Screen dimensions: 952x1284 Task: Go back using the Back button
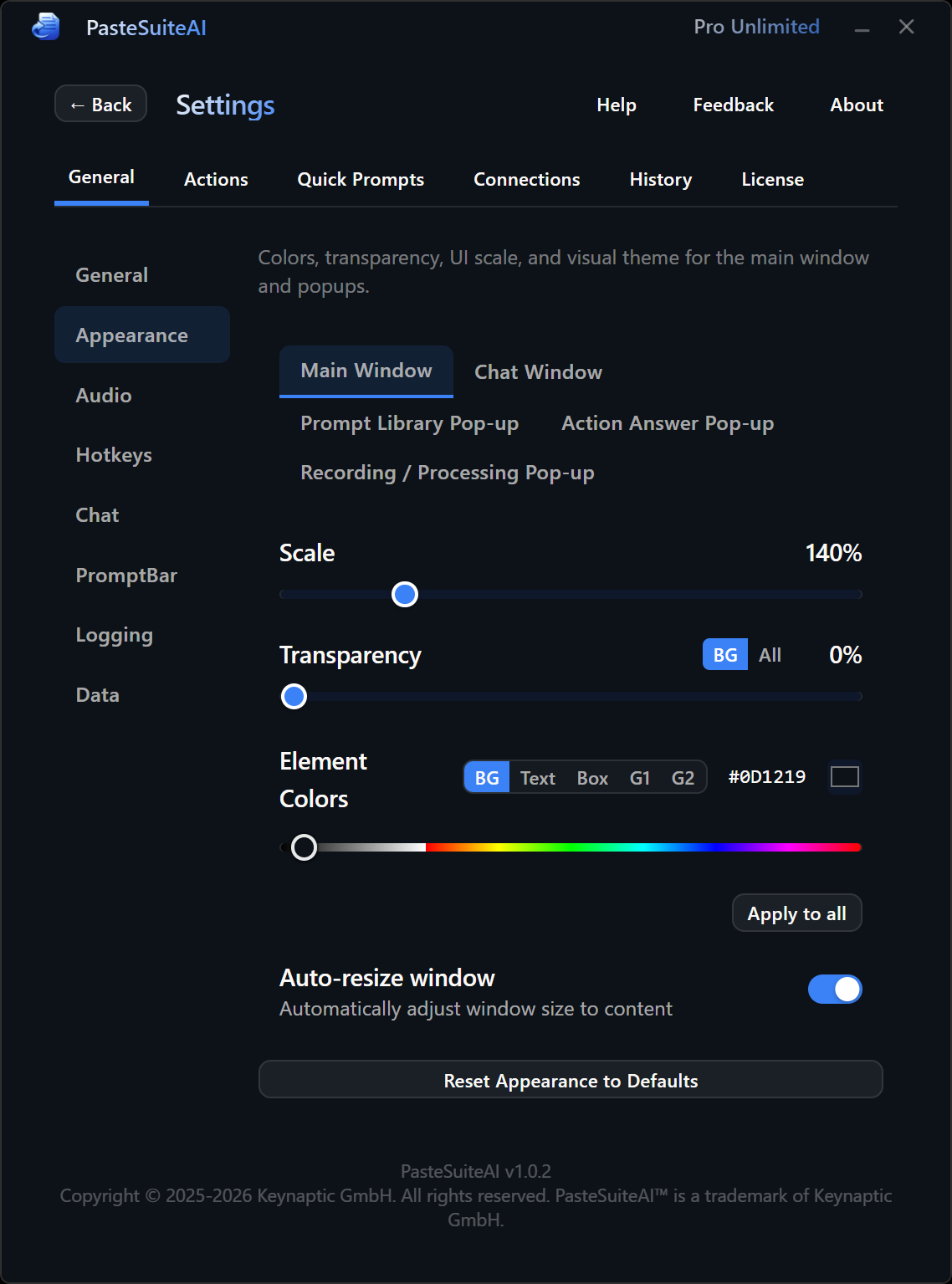(x=100, y=104)
